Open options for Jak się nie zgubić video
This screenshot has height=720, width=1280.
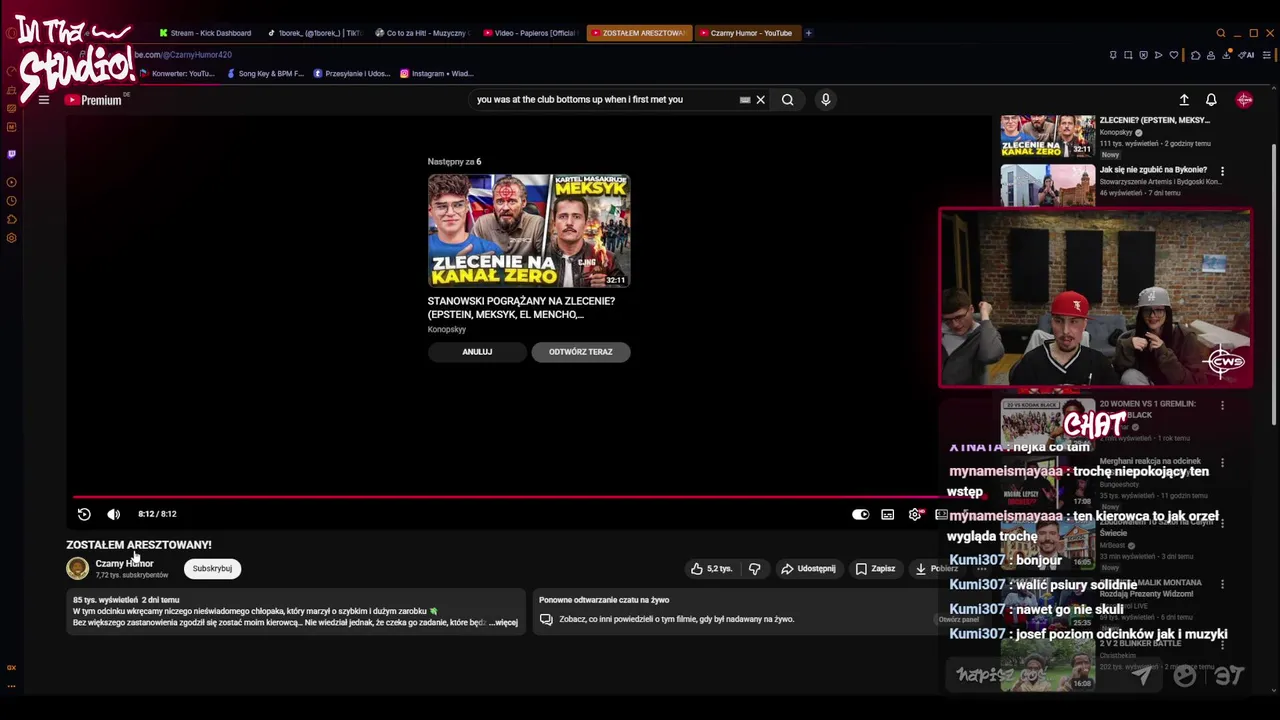coord(1222,171)
